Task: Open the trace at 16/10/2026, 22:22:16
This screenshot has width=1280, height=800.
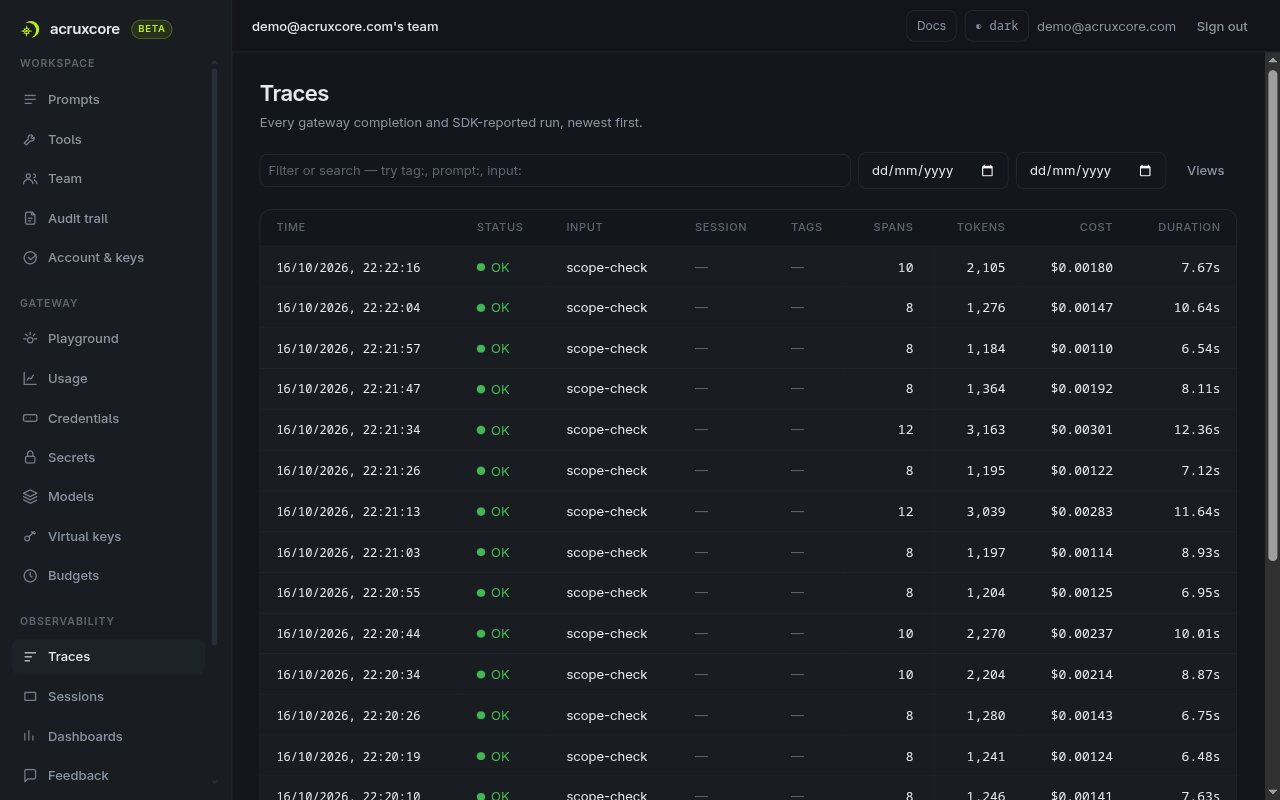Action: point(748,268)
